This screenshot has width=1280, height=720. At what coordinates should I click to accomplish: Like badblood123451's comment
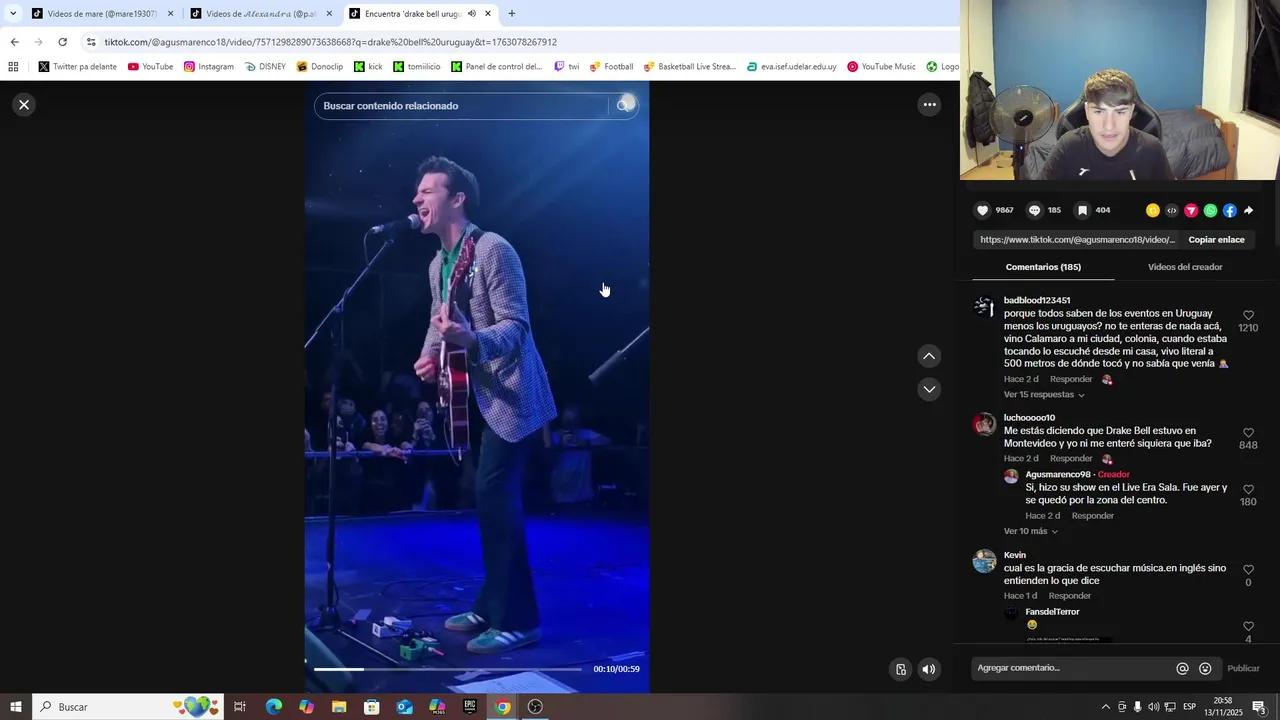click(1248, 315)
